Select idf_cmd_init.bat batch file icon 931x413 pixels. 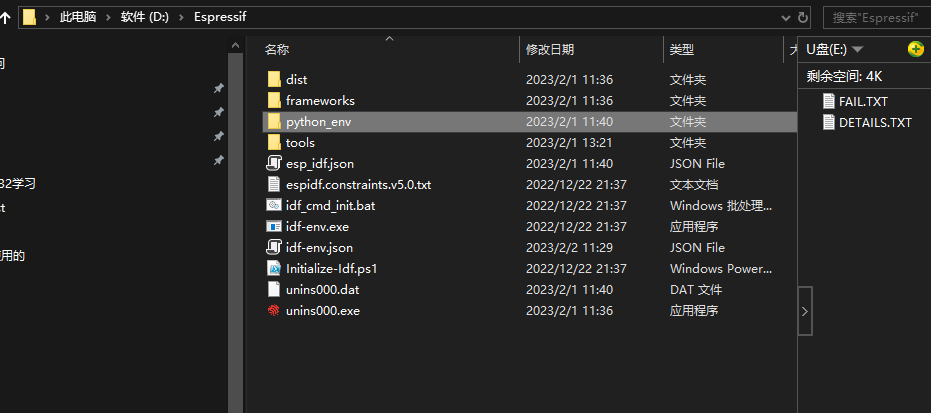point(274,205)
